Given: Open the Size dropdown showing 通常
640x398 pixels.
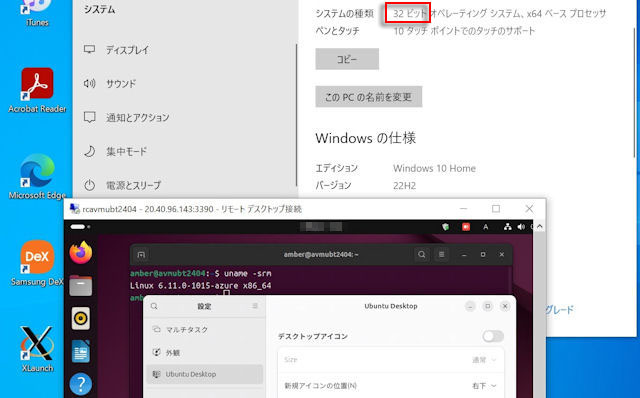Looking at the screenshot, I should [x=391, y=360].
